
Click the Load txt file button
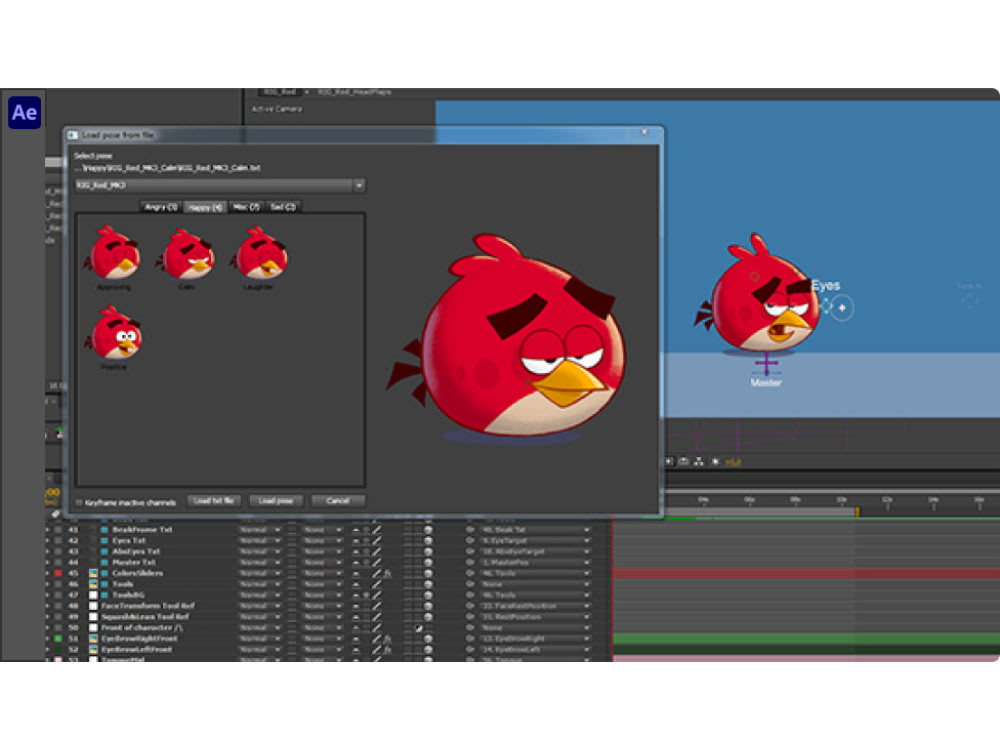click(x=214, y=501)
